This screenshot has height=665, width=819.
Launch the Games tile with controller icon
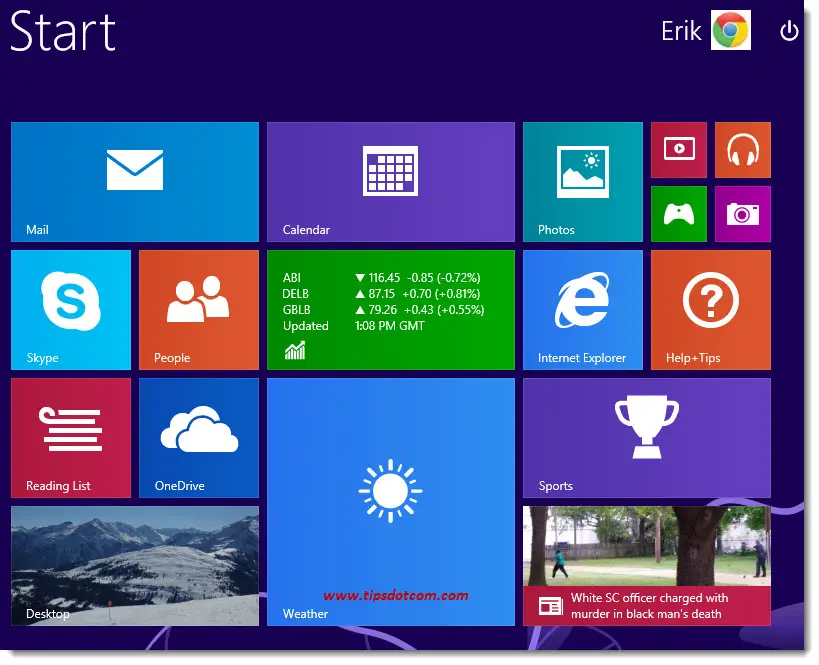pos(679,214)
